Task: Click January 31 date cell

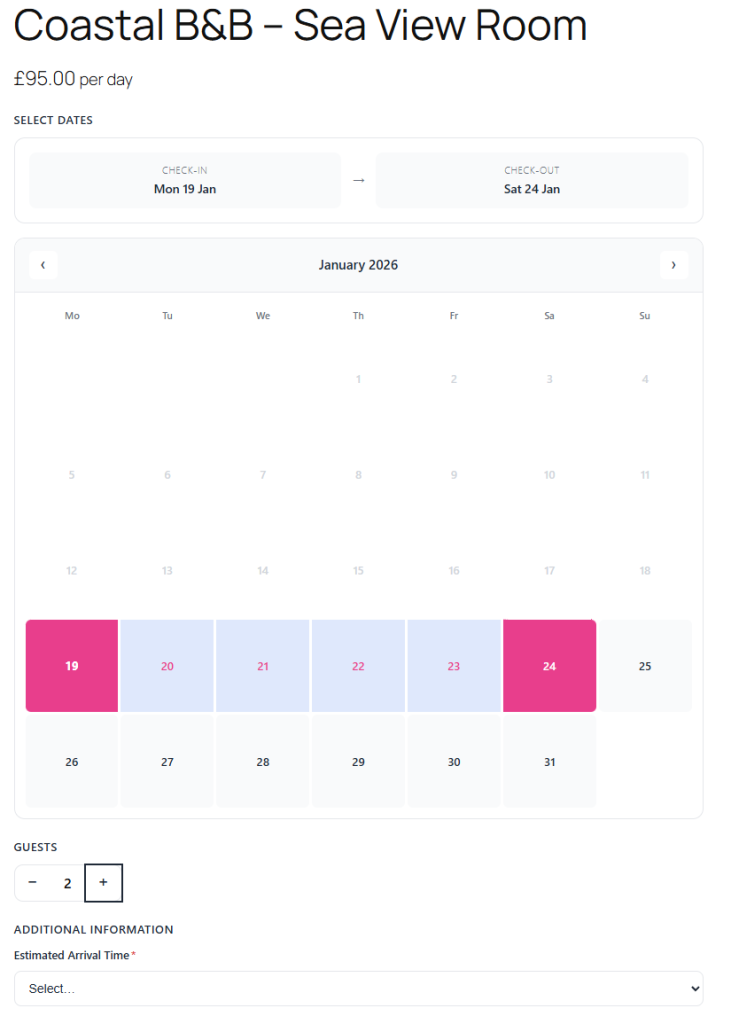Action: tap(549, 762)
